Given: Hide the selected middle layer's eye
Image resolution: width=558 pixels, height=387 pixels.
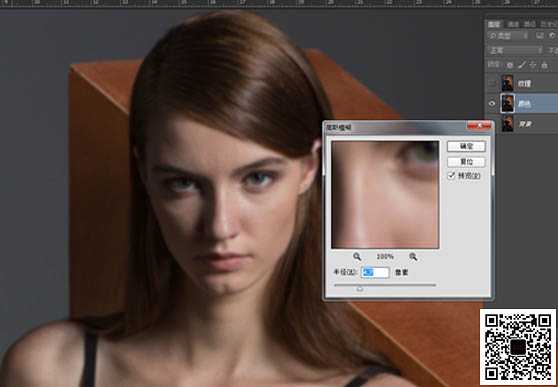Looking at the screenshot, I should coord(492,104).
